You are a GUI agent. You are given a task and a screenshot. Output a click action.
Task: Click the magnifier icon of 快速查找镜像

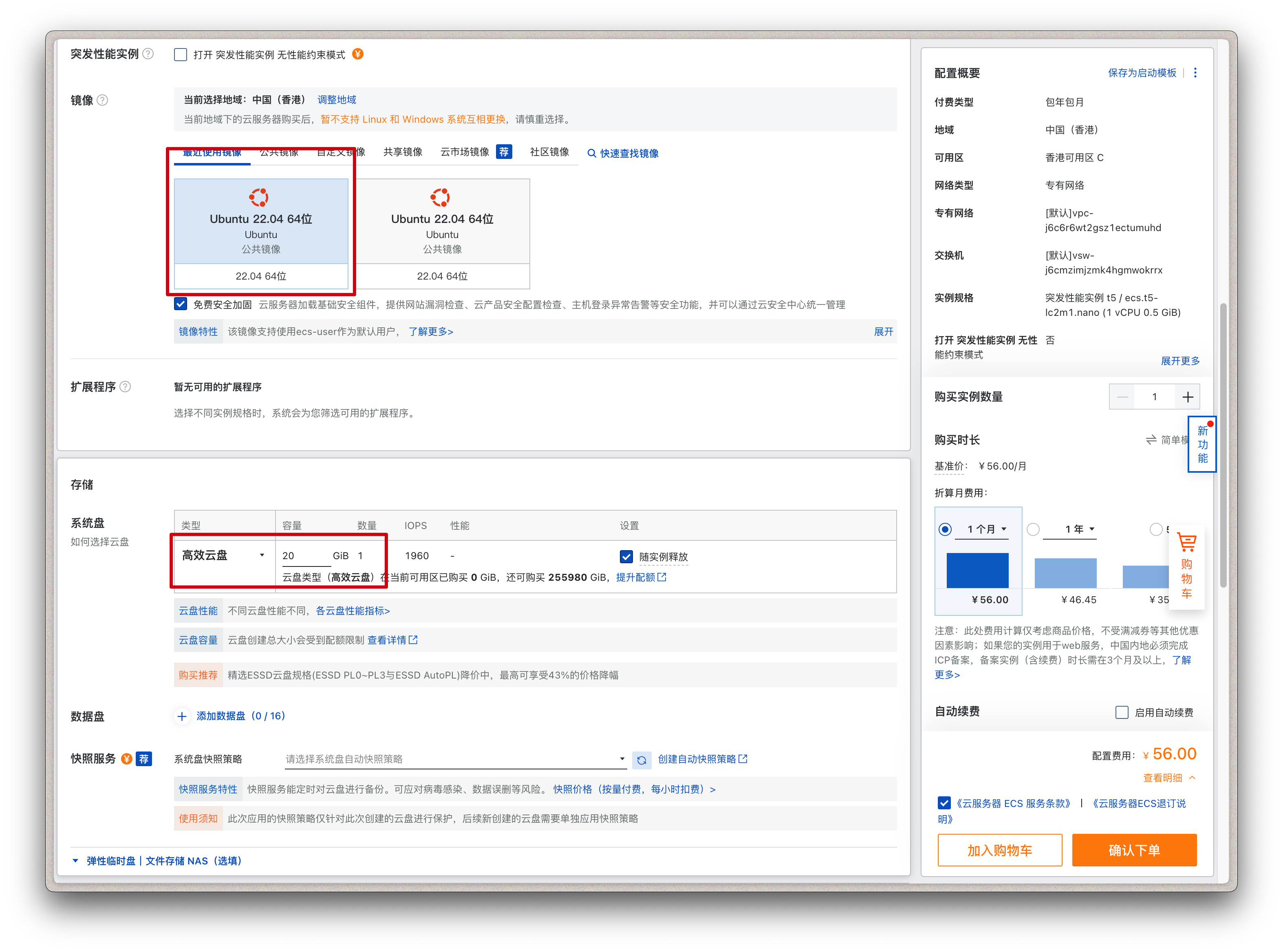click(x=591, y=153)
